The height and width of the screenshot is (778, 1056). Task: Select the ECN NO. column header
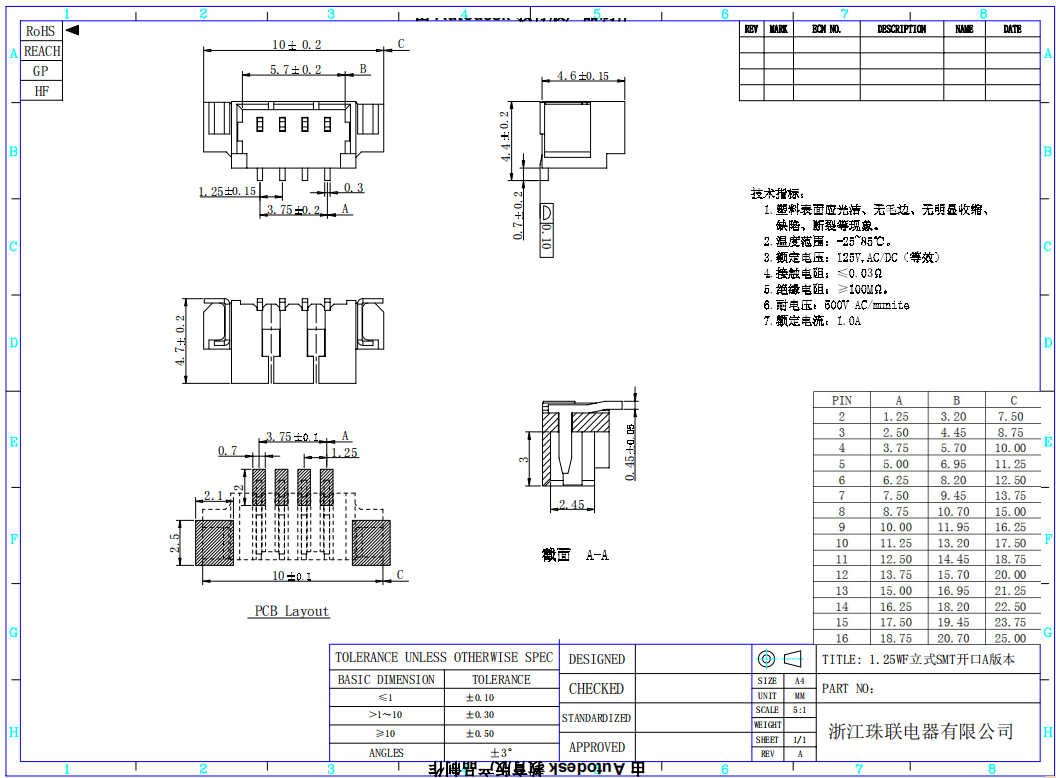(x=826, y=30)
